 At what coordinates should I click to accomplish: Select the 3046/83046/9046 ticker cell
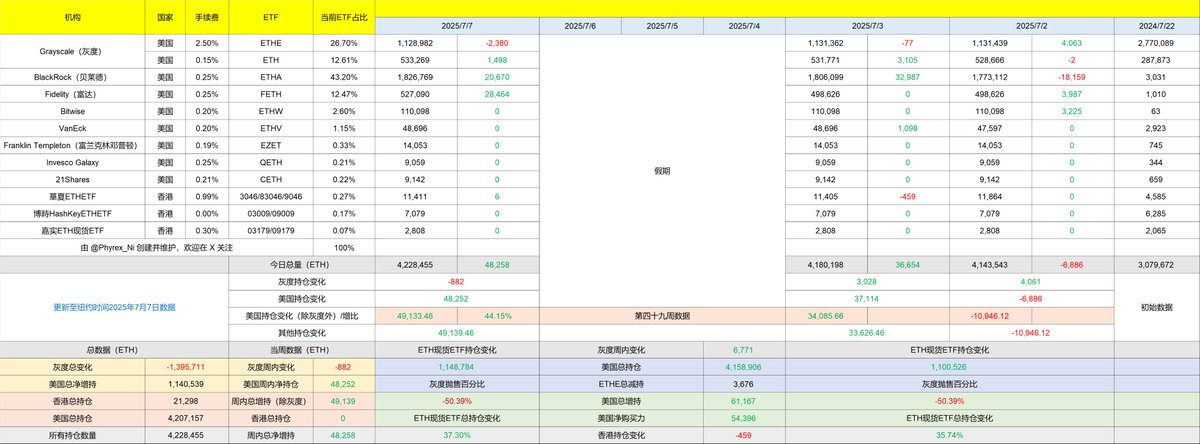(270, 196)
